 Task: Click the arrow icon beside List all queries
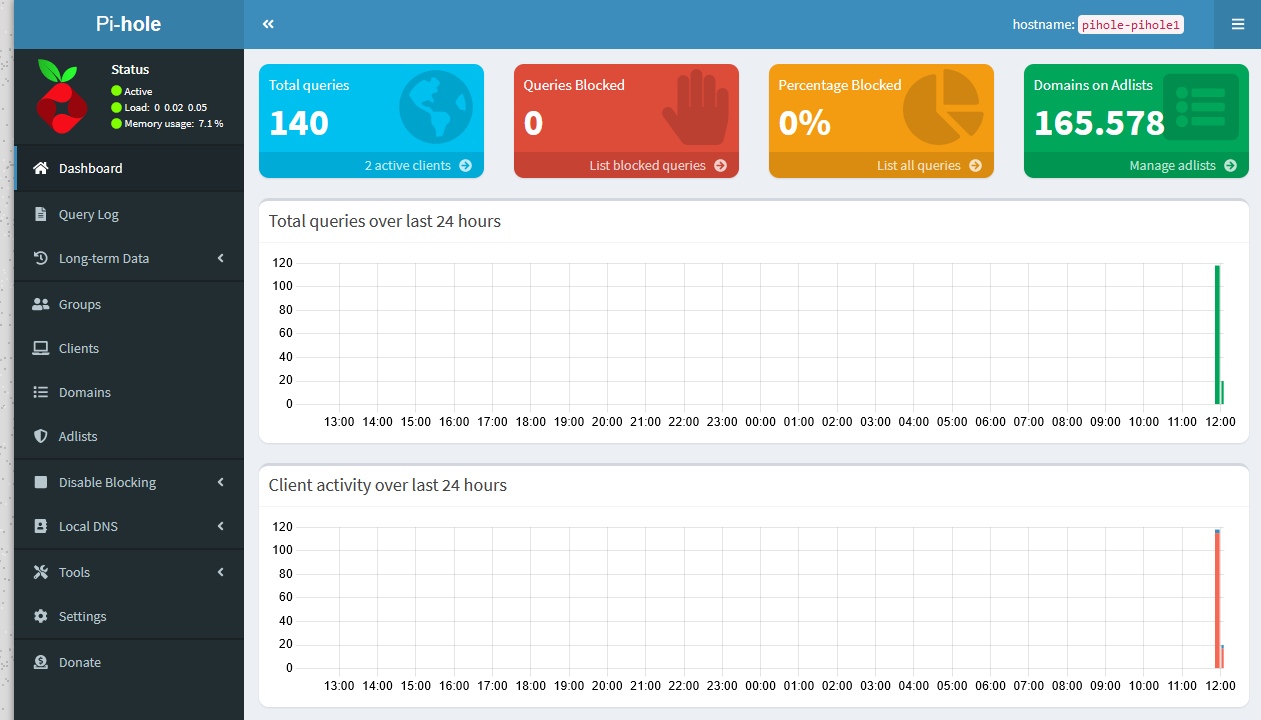[x=975, y=166]
